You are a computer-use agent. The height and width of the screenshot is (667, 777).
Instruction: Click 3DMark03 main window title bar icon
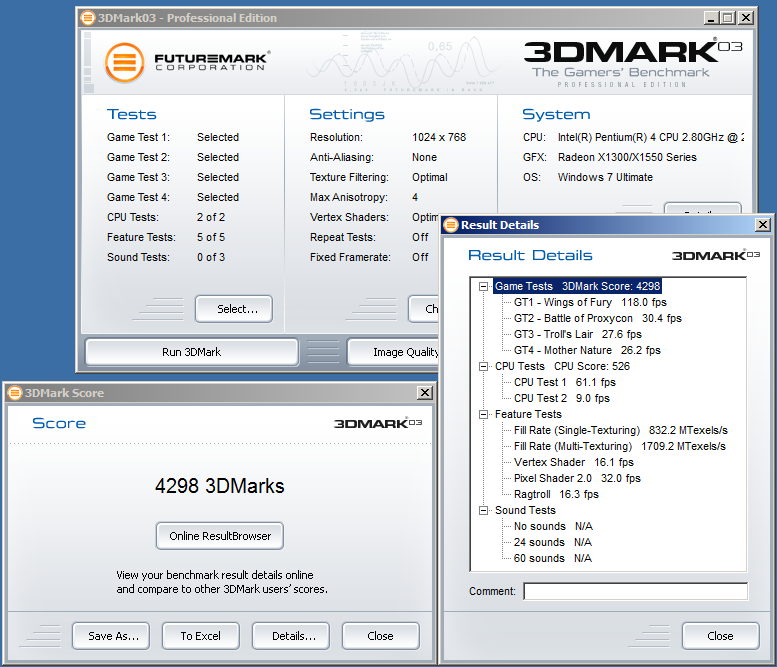coord(87,18)
